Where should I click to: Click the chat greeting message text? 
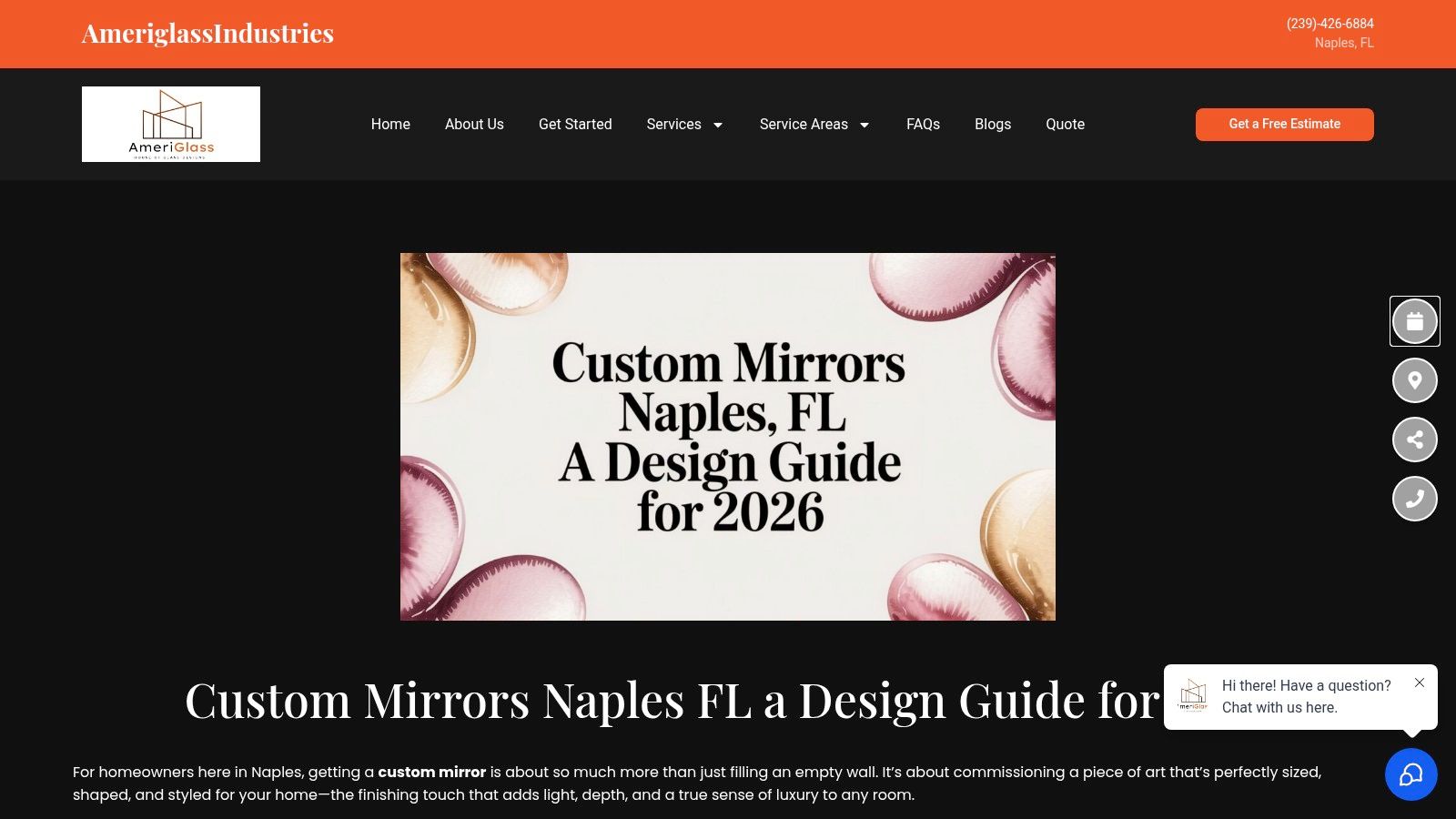(1306, 696)
